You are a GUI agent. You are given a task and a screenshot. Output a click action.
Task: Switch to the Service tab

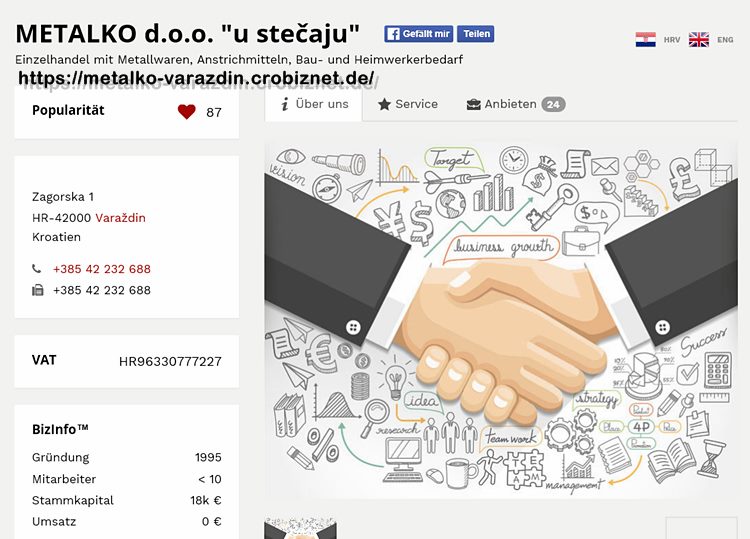[x=408, y=104]
